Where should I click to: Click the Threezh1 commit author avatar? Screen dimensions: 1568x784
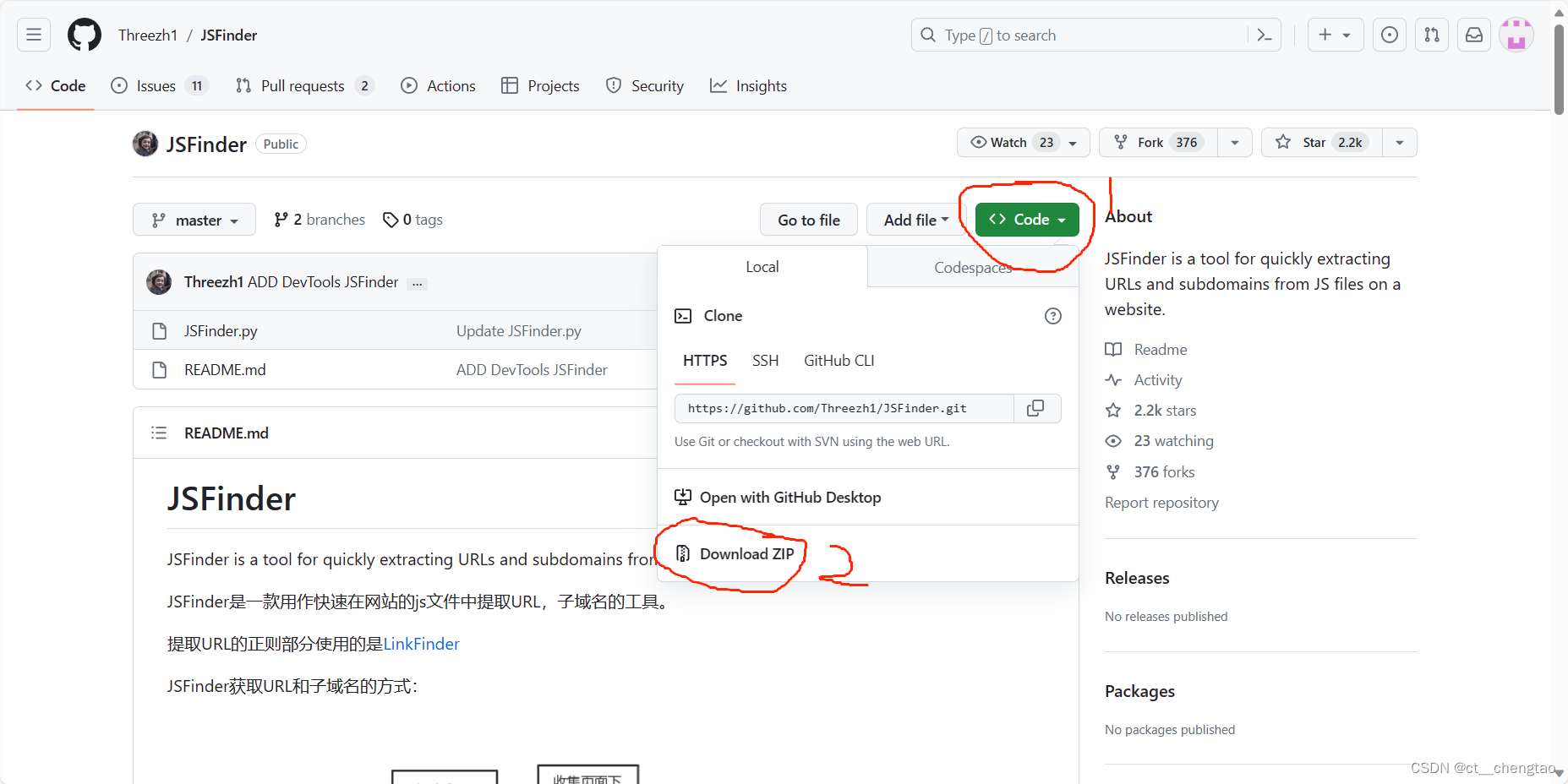159,282
